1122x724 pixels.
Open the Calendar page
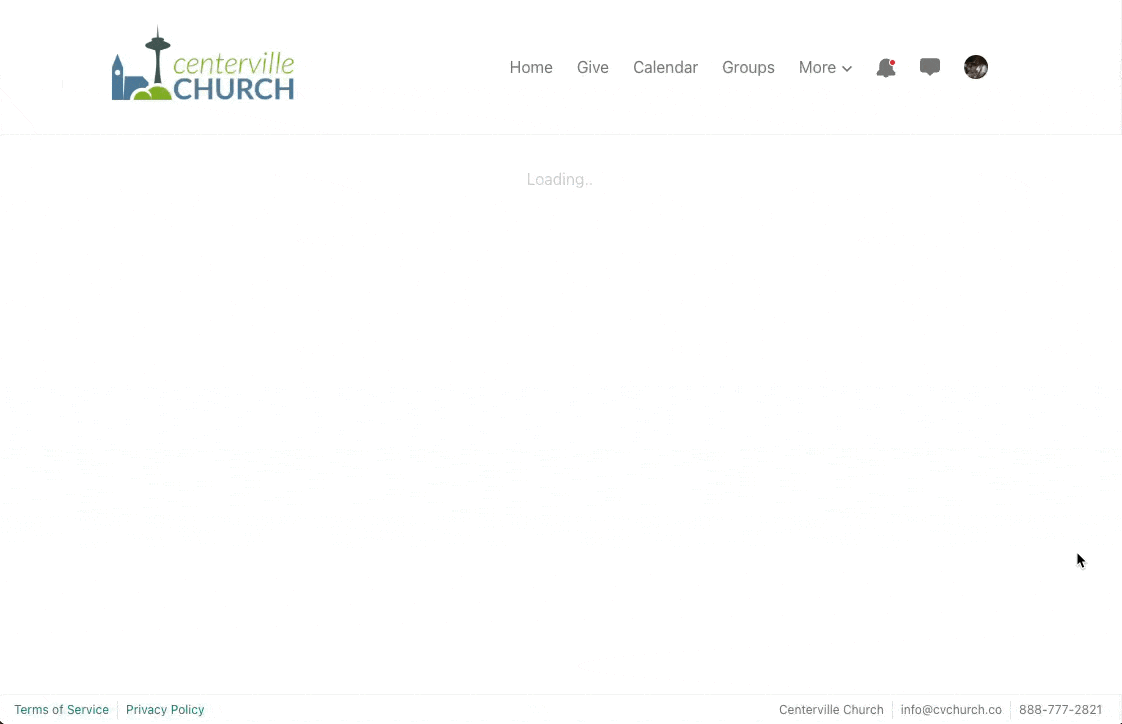665,67
